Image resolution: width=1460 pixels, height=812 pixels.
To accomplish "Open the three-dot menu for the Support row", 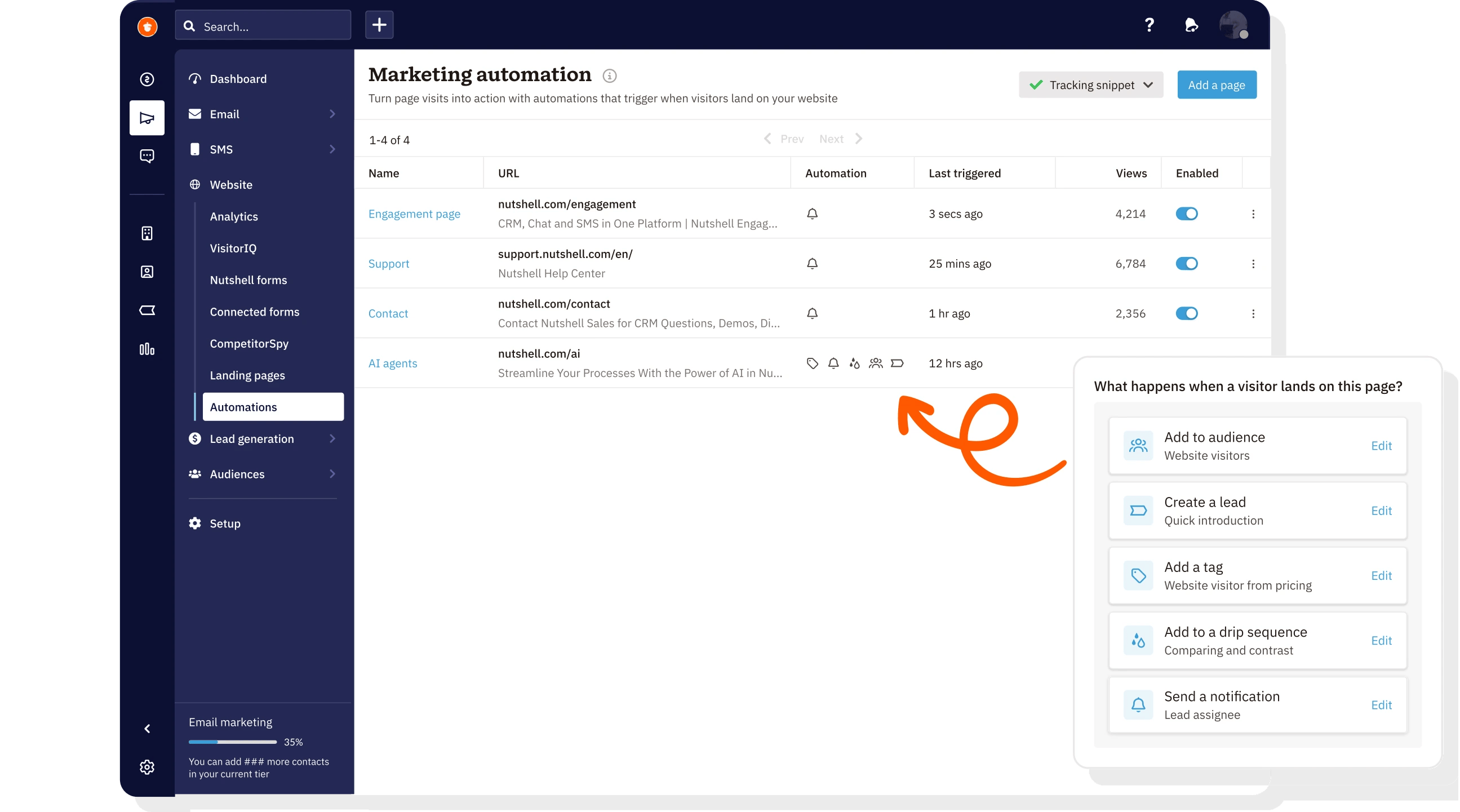I will coord(1253,264).
